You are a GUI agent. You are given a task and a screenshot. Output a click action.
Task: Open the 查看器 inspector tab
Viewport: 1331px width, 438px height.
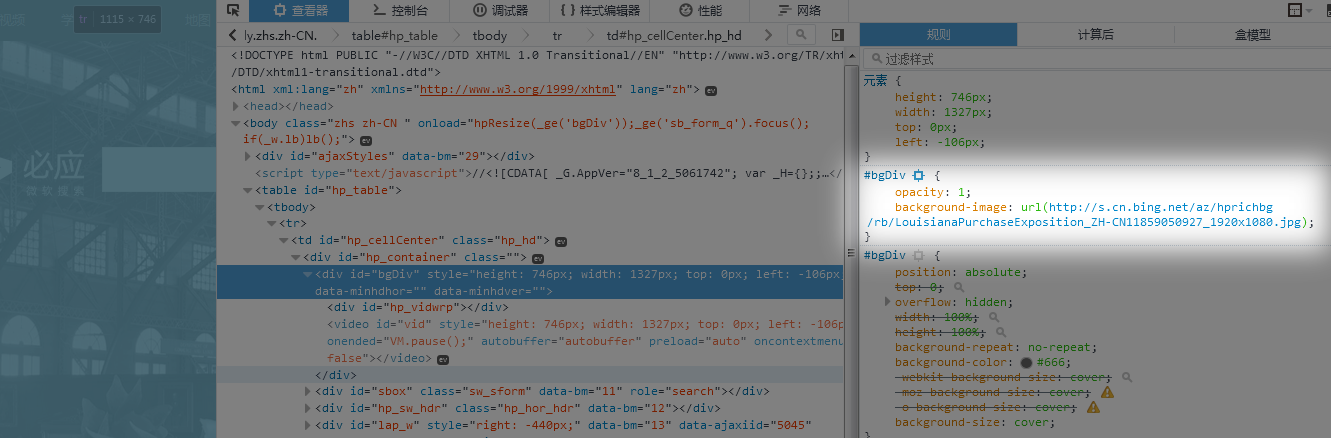click(x=299, y=11)
